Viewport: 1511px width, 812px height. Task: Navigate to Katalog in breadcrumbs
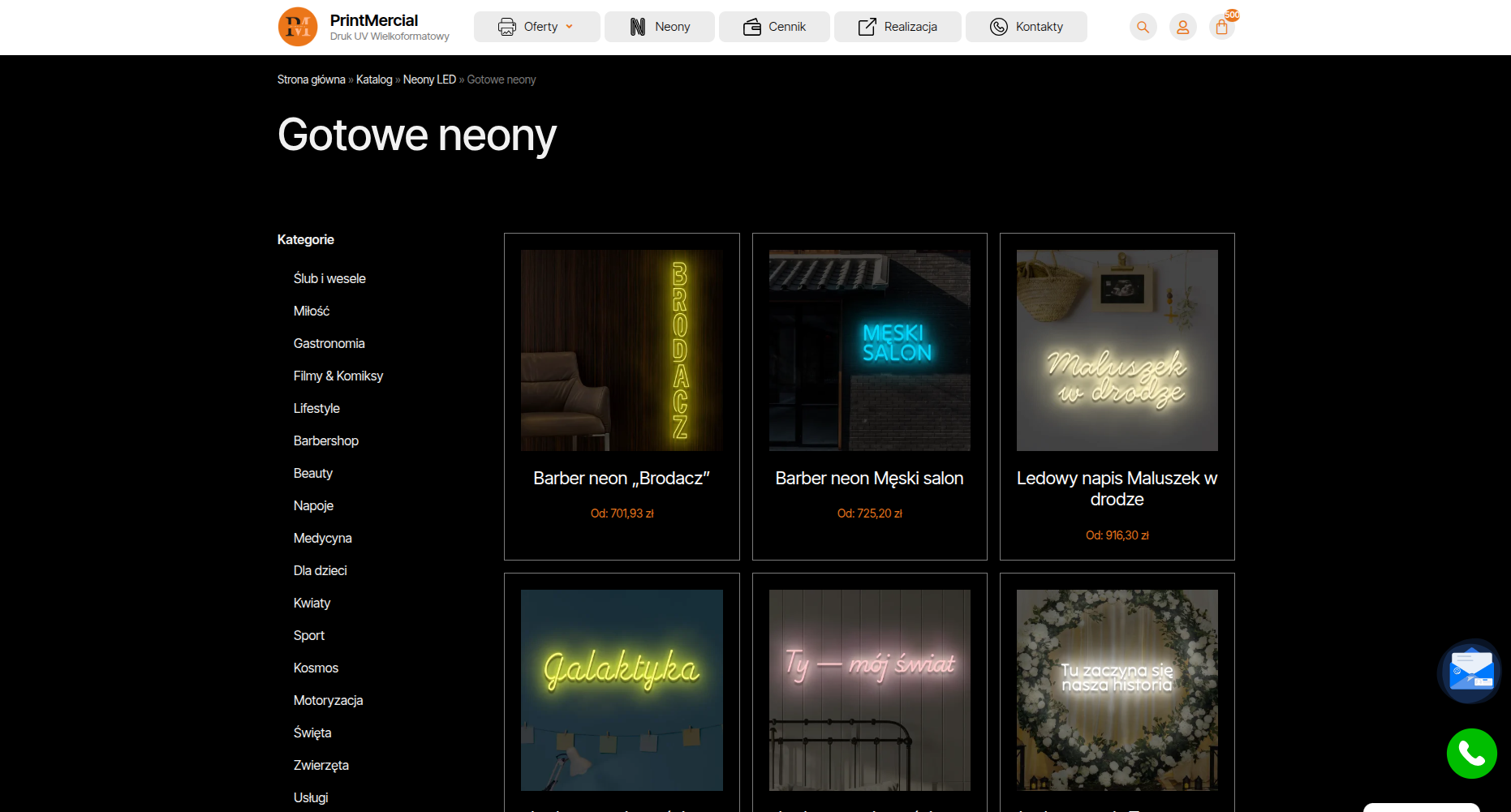(374, 79)
